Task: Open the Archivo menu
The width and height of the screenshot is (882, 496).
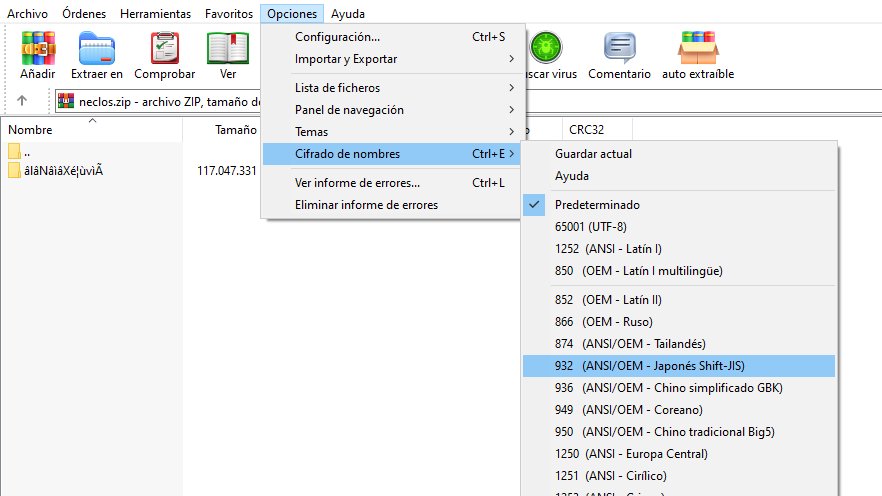Action: (x=28, y=13)
